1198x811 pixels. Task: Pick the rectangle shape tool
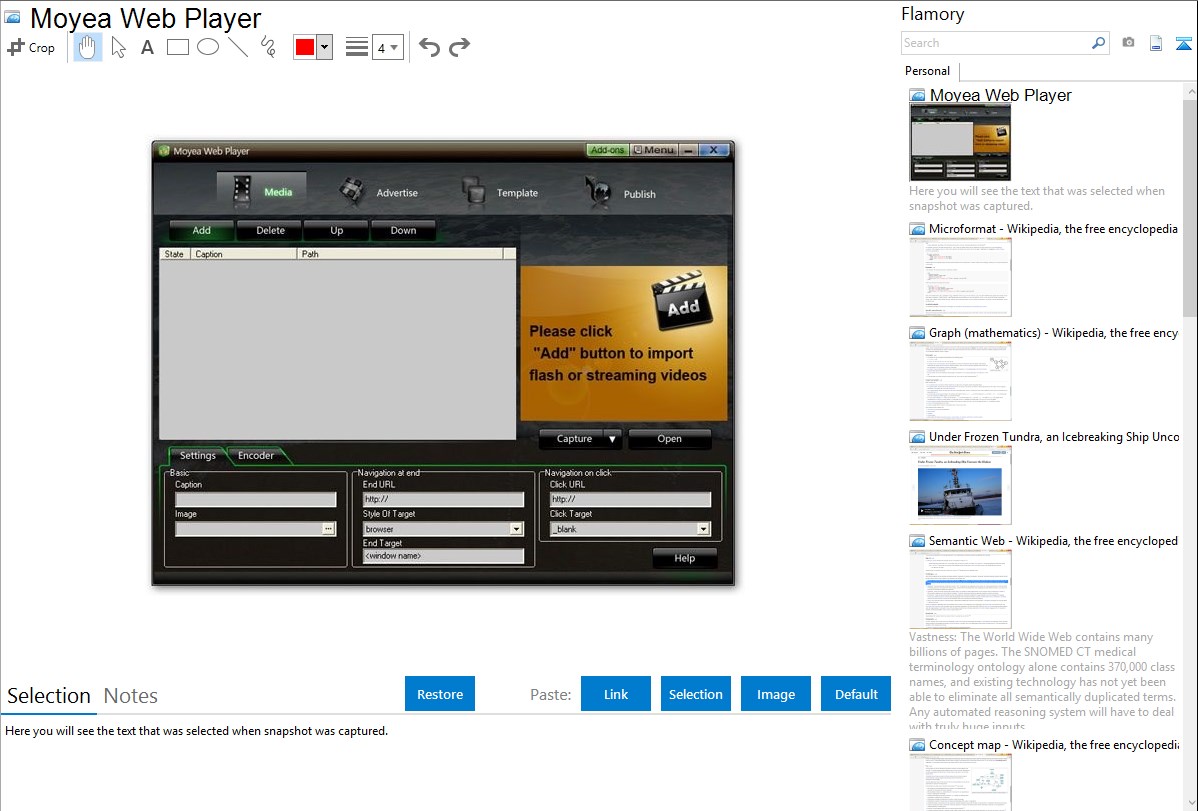(177, 47)
